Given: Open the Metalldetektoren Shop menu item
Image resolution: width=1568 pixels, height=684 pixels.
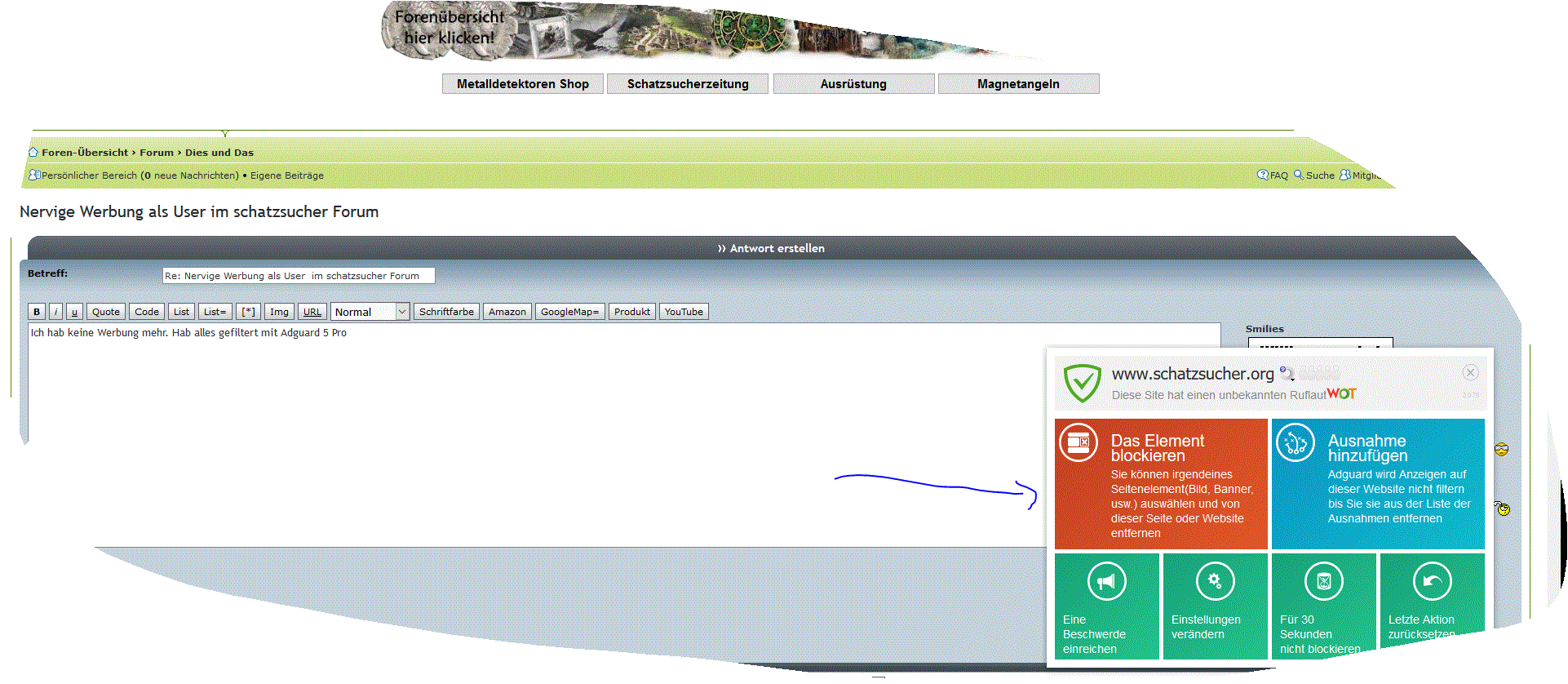Looking at the screenshot, I should pos(522,84).
